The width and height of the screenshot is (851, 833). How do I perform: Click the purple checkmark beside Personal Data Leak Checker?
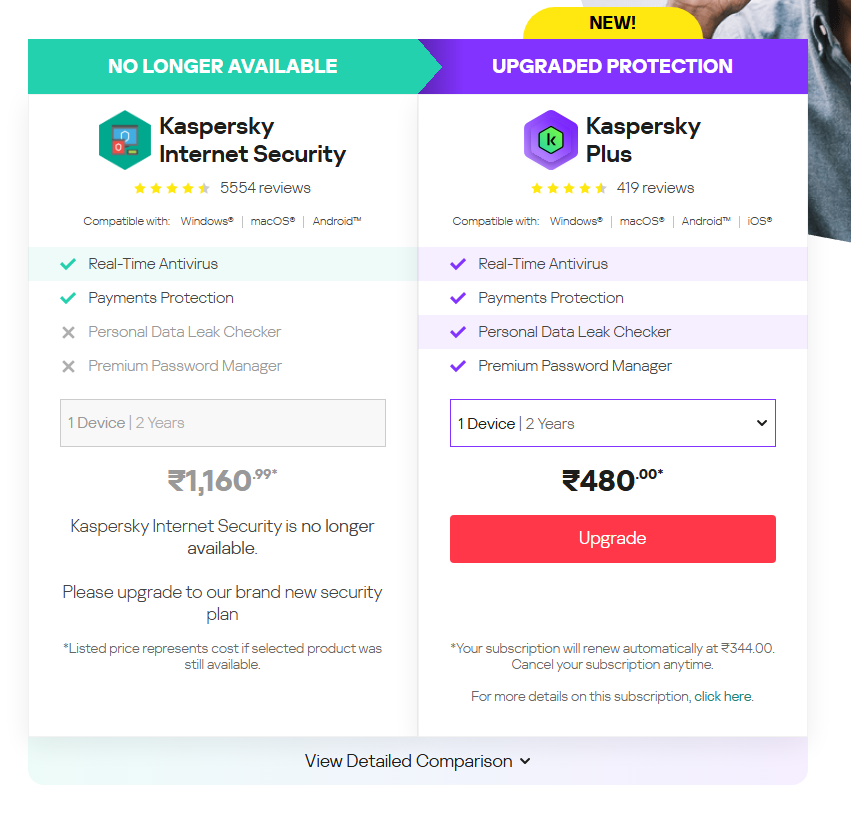pyautogui.click(x=458, y=332)
